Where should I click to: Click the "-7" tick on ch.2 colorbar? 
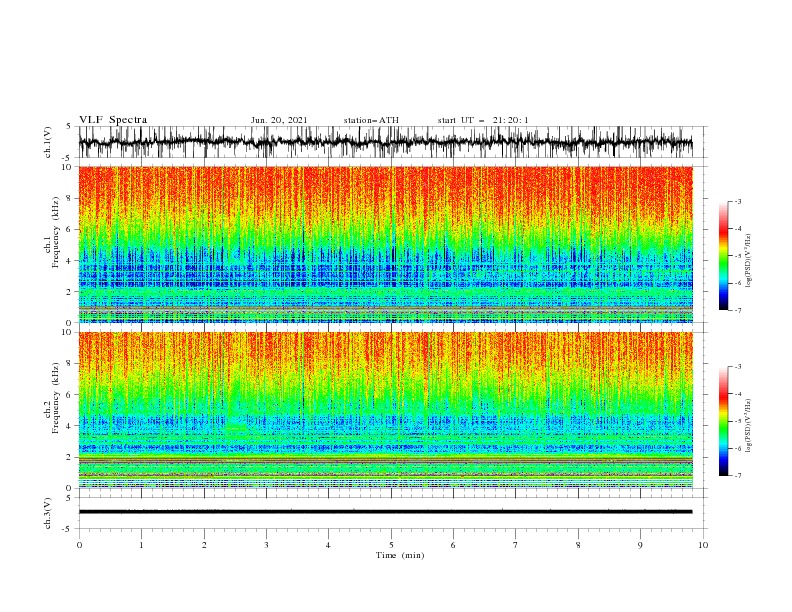pos(738,476)
